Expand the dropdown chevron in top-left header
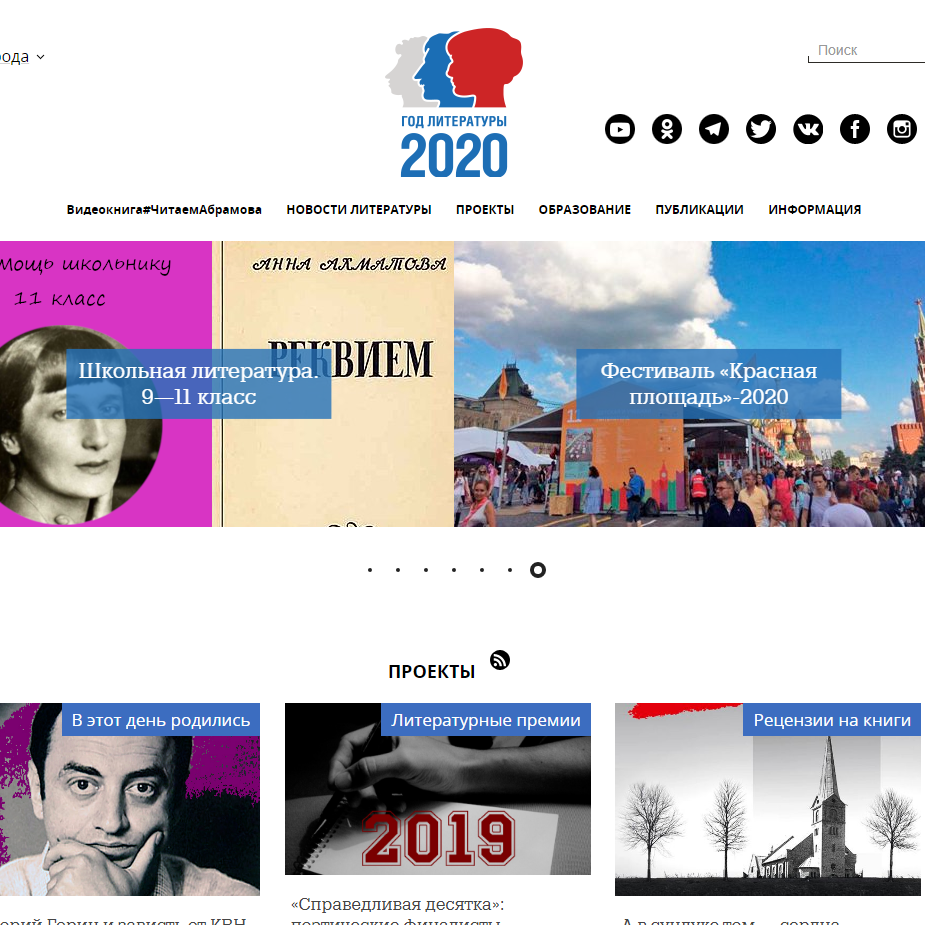This screenshot has width=925, height=925. [x=40, y=57]
